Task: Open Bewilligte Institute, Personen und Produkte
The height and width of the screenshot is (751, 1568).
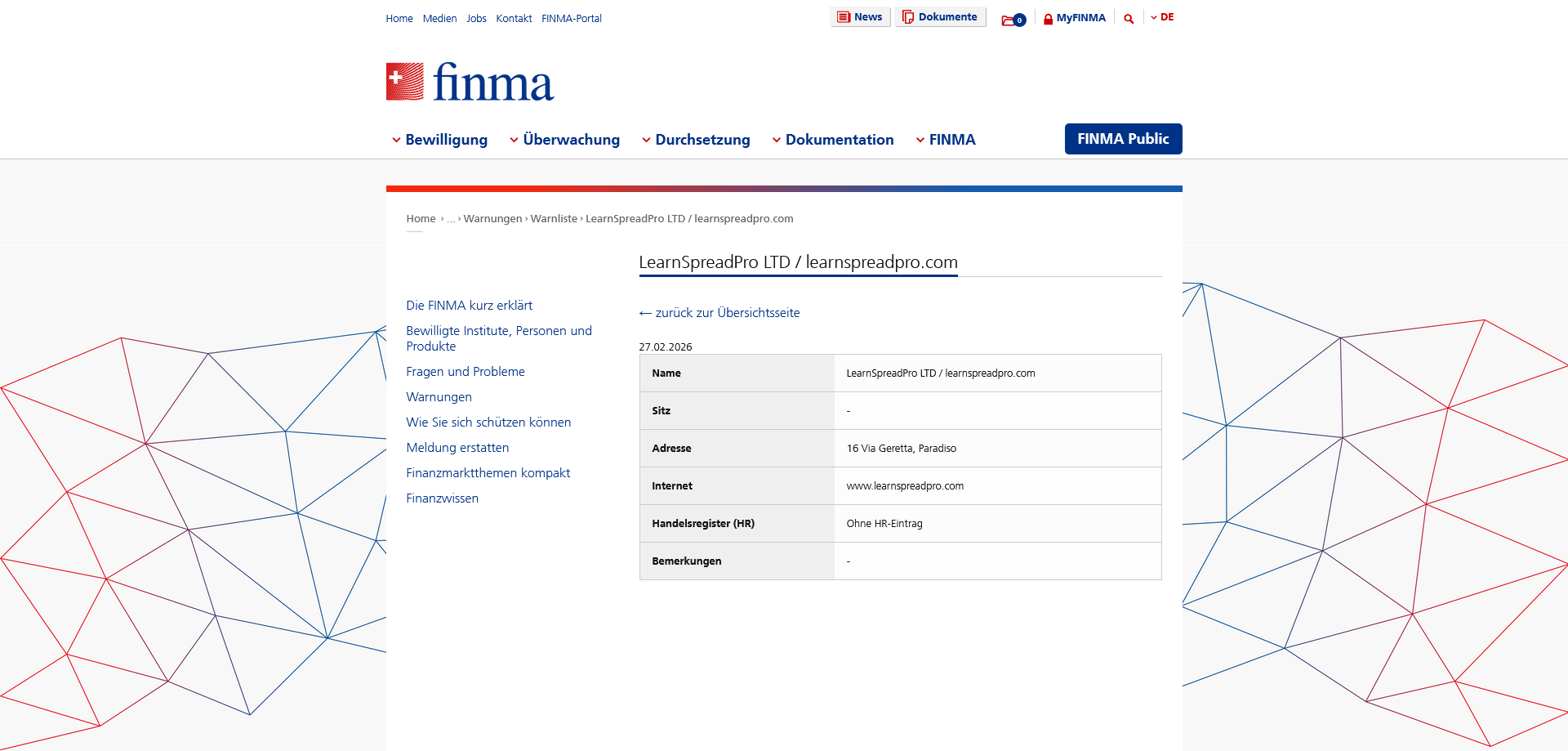Action: [x=499, y=338]
